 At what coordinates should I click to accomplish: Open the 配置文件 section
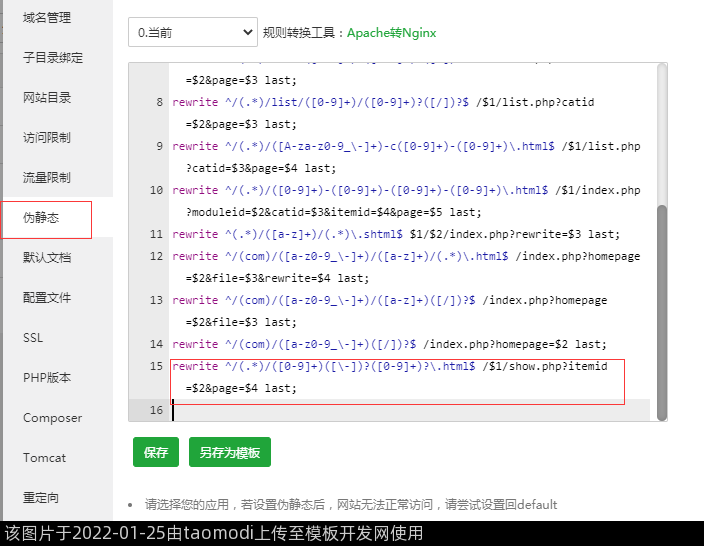(x=47, y=298)
